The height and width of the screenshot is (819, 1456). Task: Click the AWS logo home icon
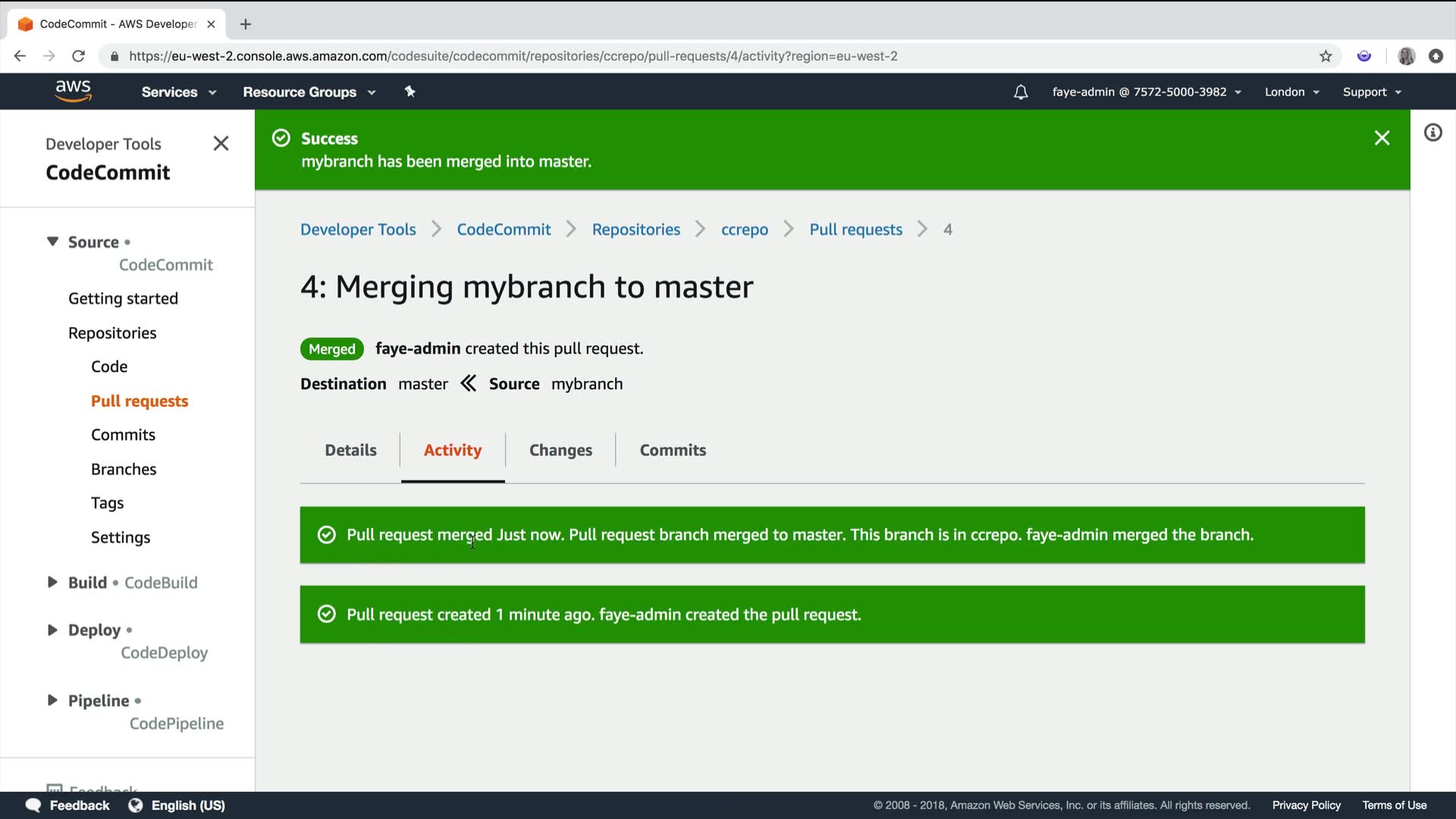pyautogui.click(x=73, y=91)
